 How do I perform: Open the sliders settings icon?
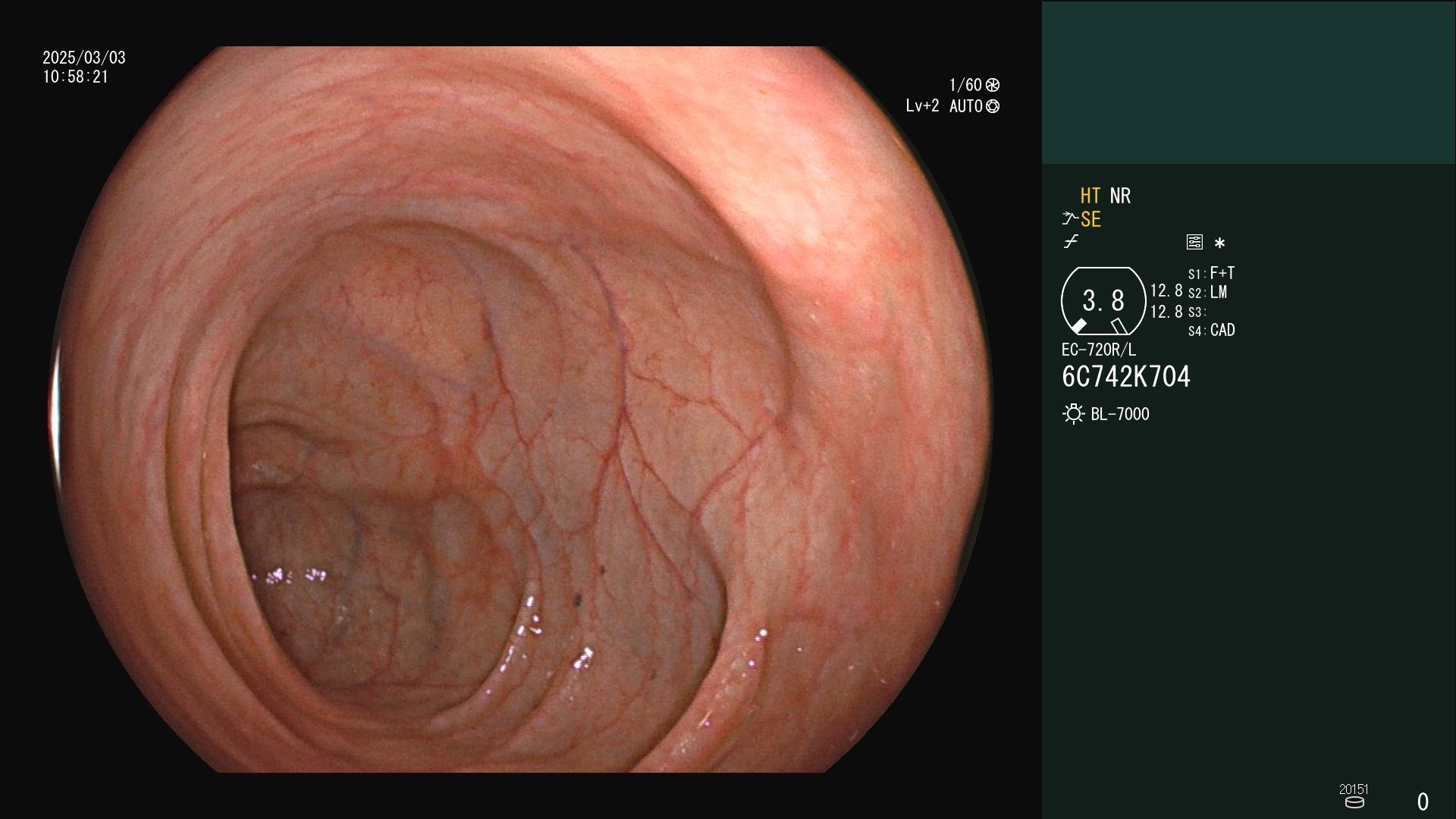(x=1194, y=242)
